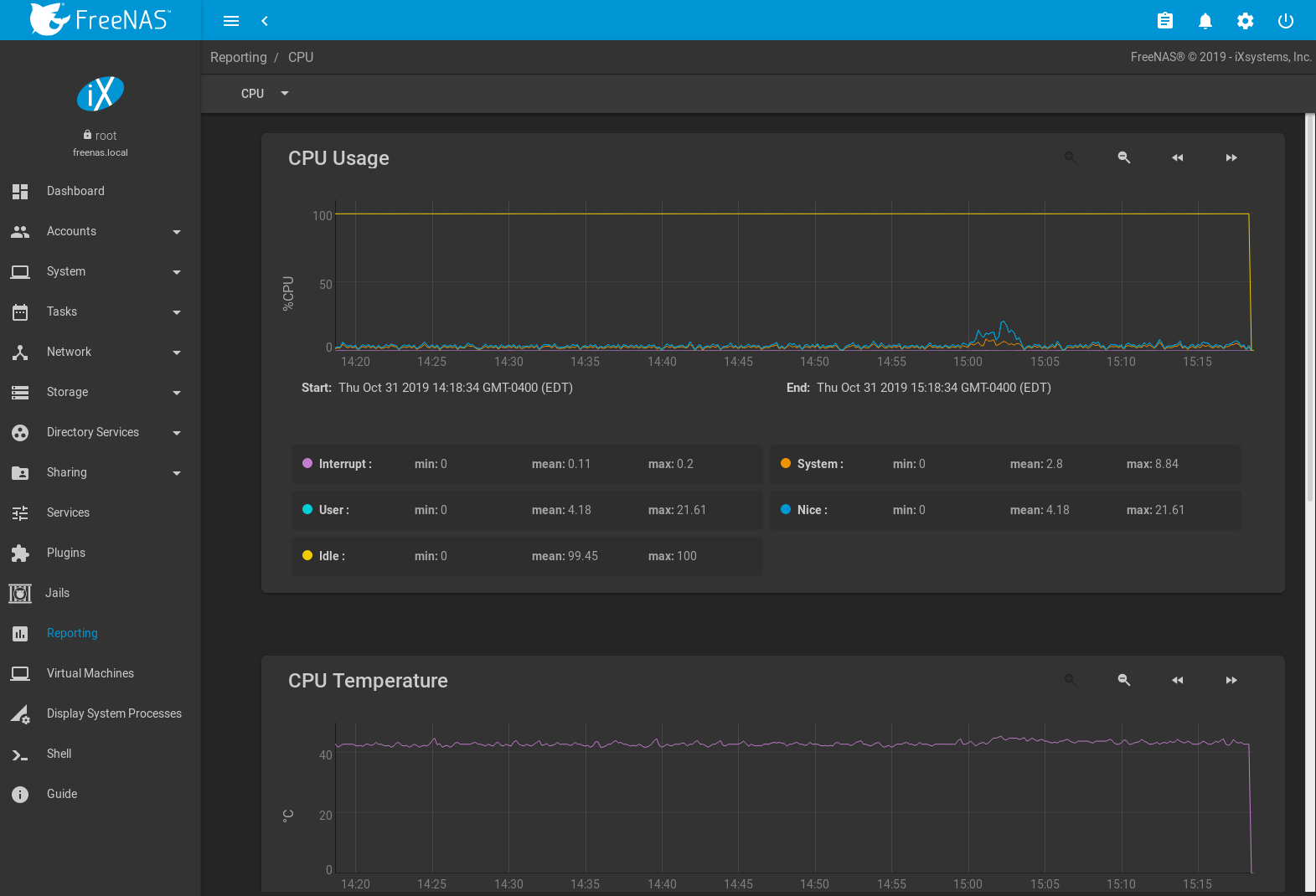Viewport: 1316px width, 896px height.
Task: Open the settings gear icon
Action: point(1245,21)
